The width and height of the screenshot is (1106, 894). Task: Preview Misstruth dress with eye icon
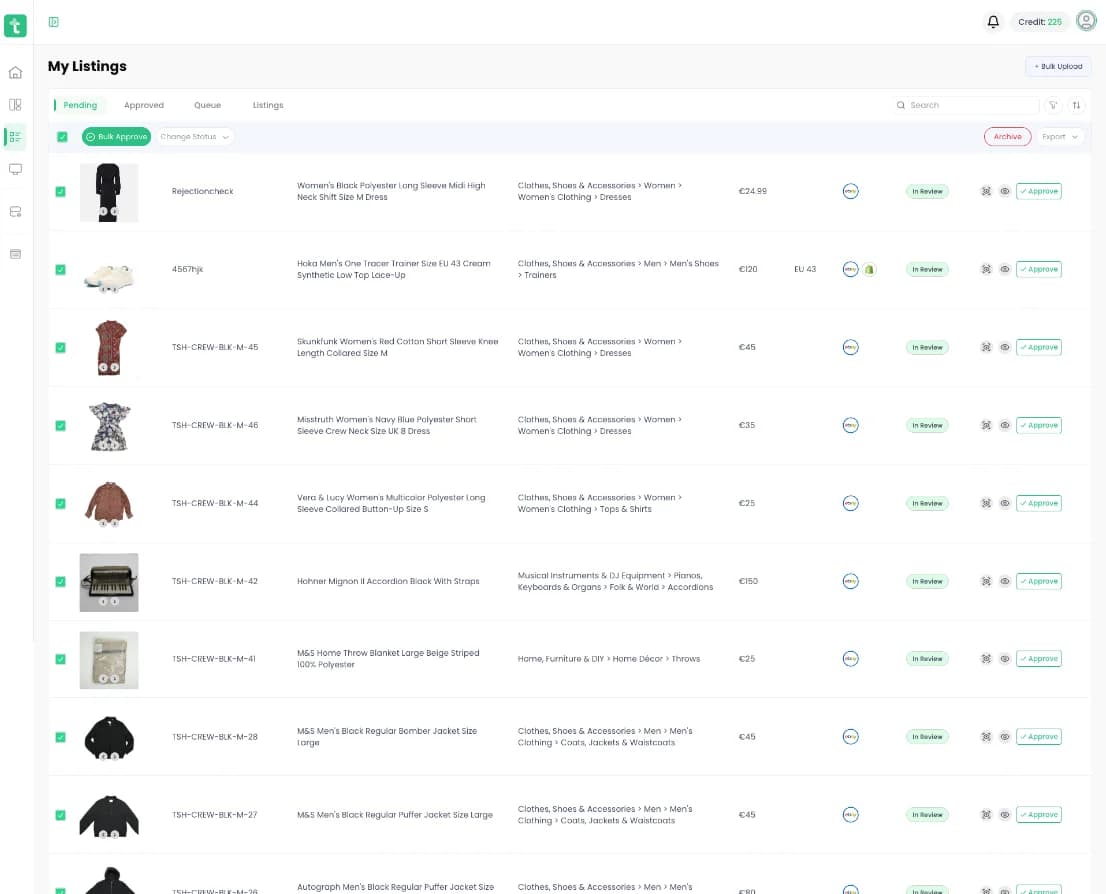coord(1005,425)
